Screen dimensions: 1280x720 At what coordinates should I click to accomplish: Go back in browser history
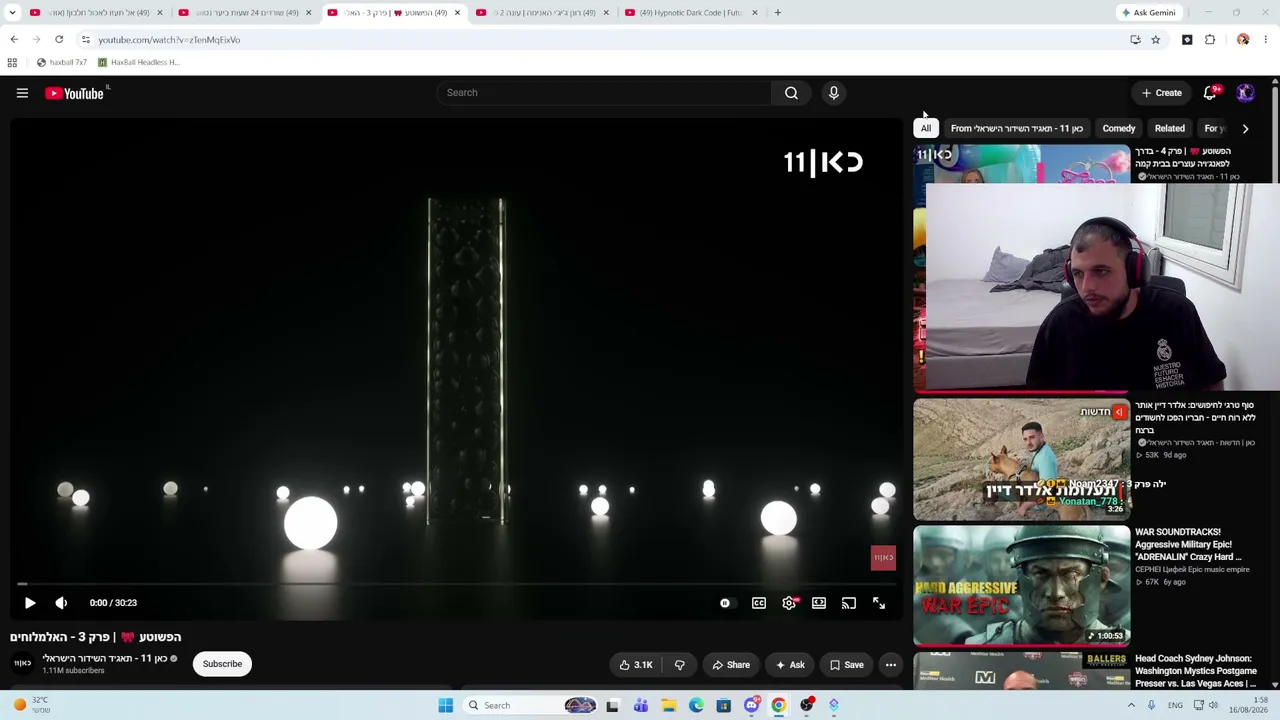tap(14, 40)
